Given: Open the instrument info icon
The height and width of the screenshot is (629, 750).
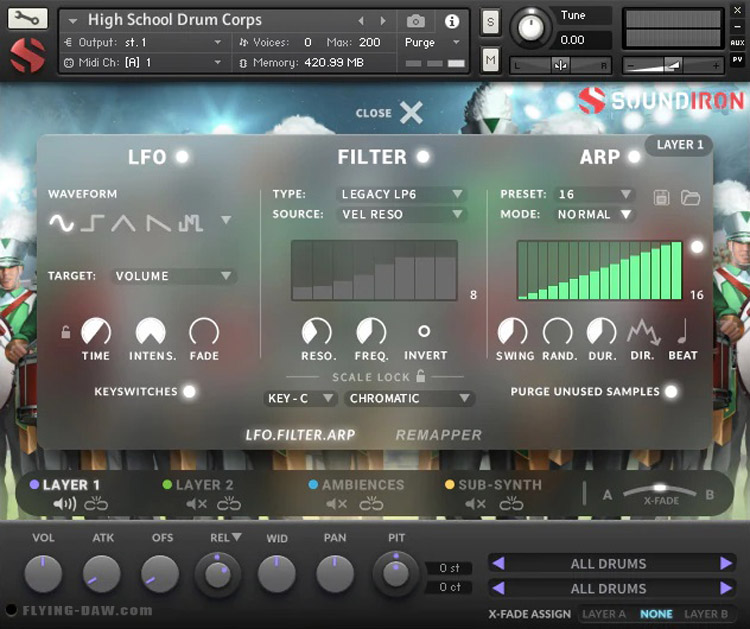Looking at the screenshot, I should (452, 21).
